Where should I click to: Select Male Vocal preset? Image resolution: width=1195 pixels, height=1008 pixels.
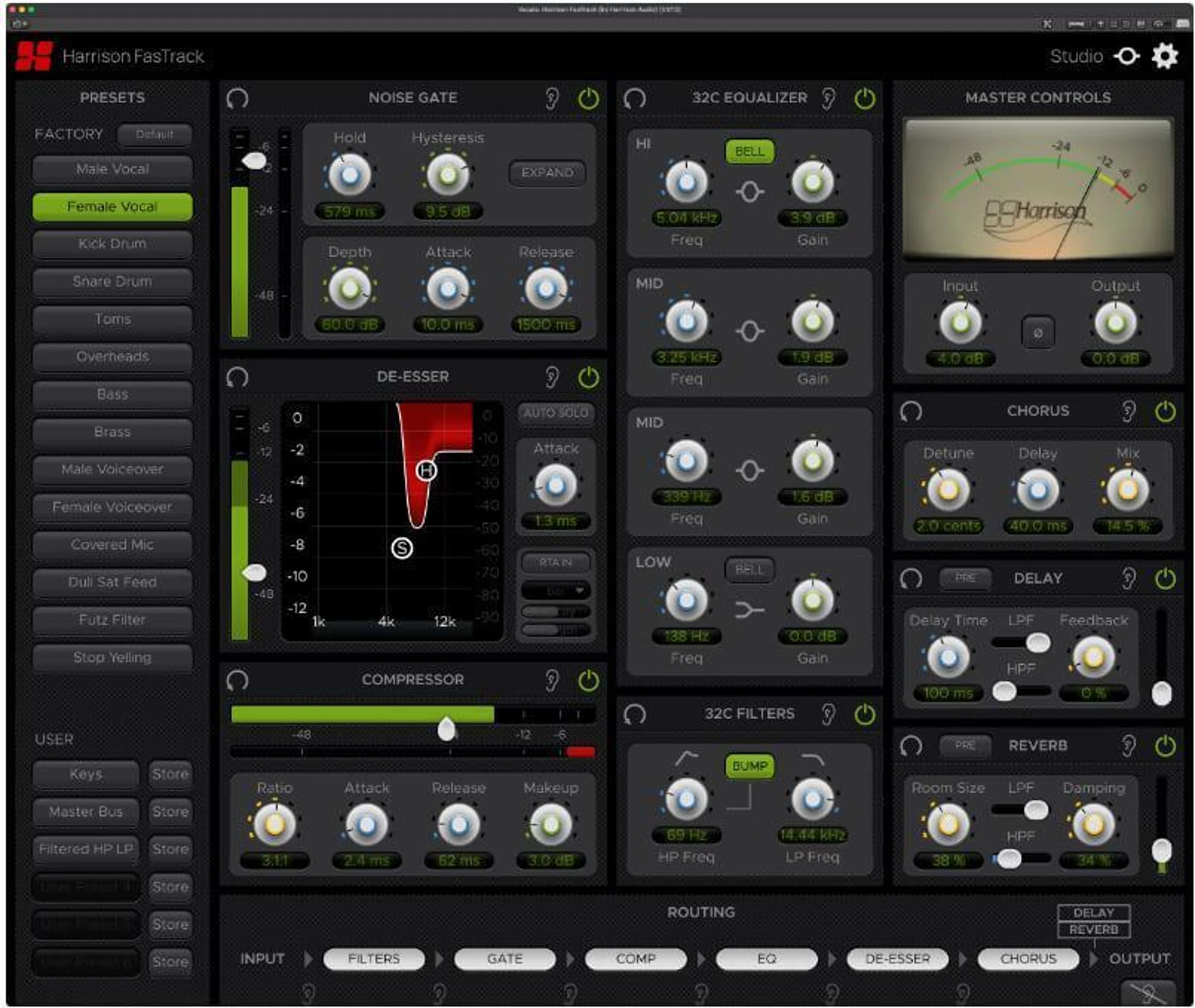pos(112,169)
